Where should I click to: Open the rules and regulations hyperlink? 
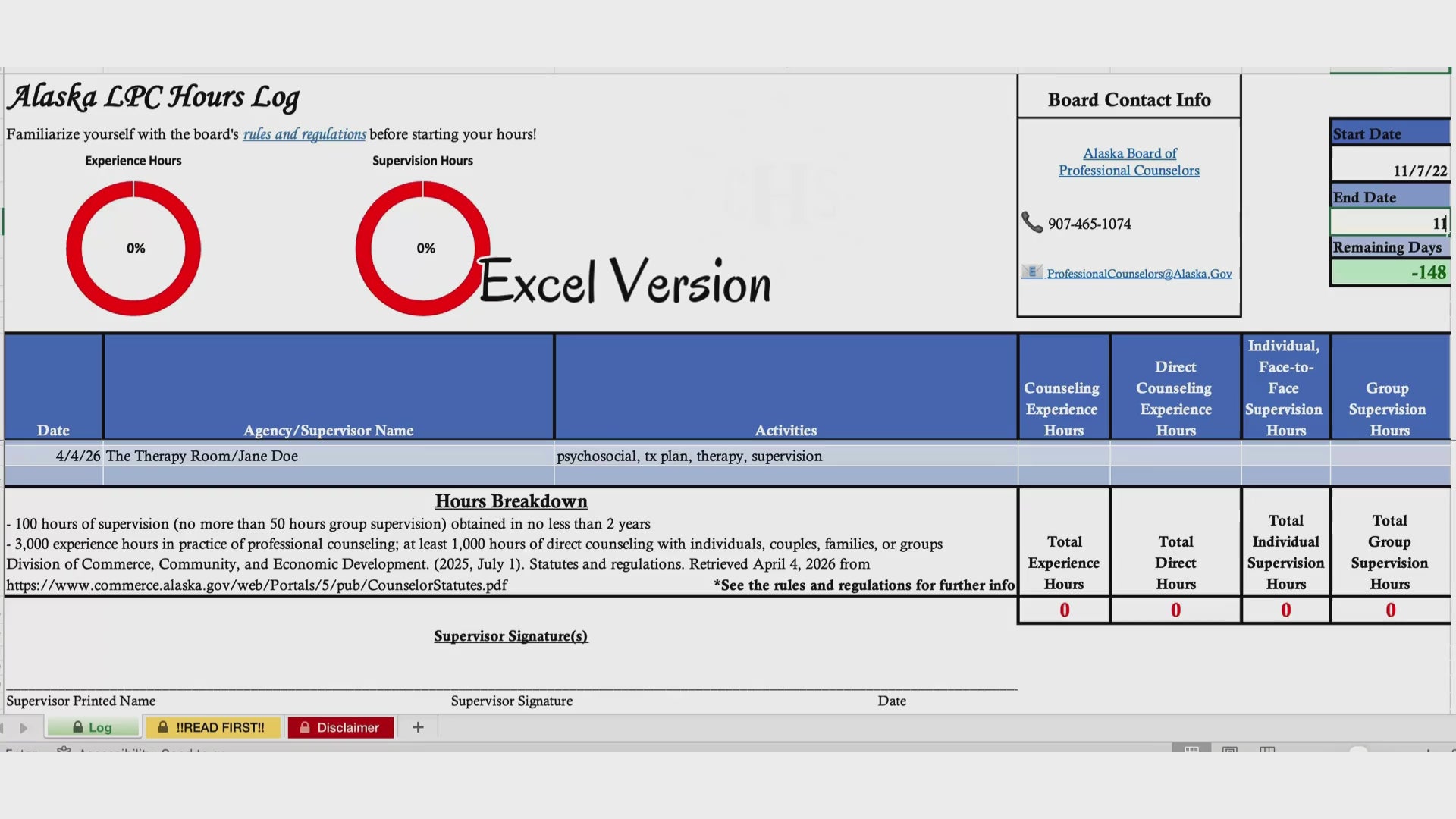pyautogui.click(x=304, y=134)
